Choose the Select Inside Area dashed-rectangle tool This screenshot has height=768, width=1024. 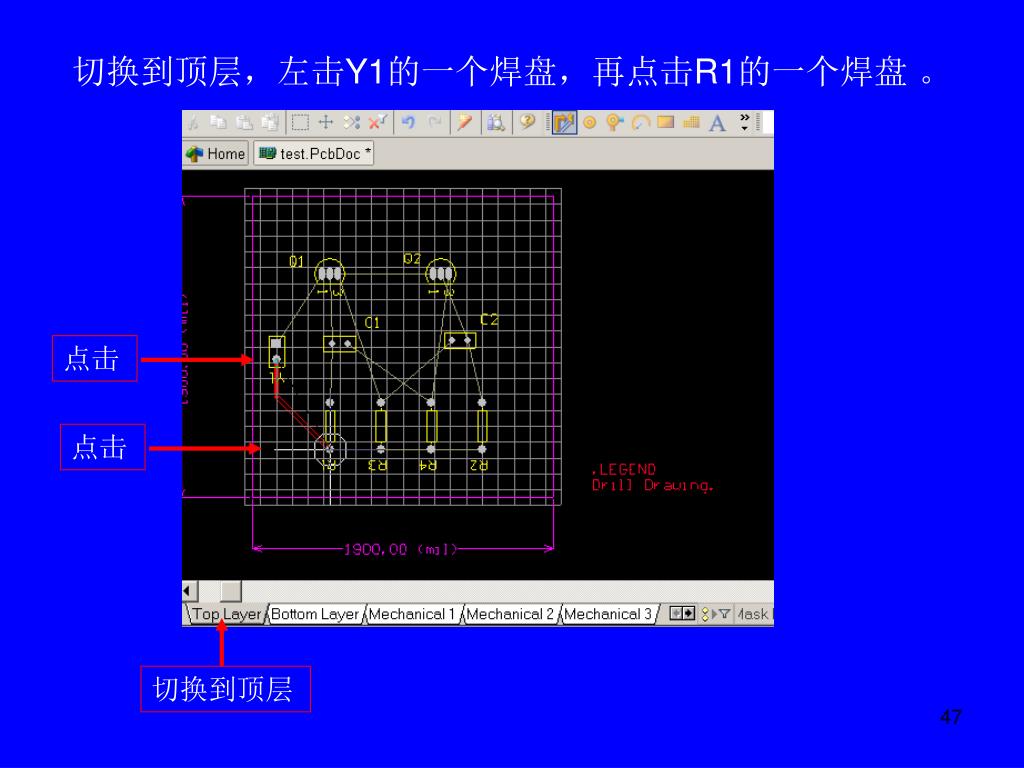click(300, 122)
